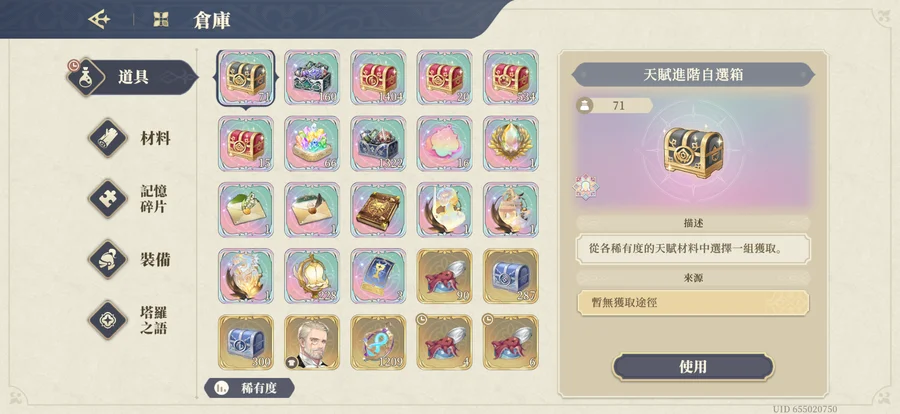Viewport: 900px width, 414px height.
Task: Switch to the 材料 tab
Action: [x=132, y=138]
